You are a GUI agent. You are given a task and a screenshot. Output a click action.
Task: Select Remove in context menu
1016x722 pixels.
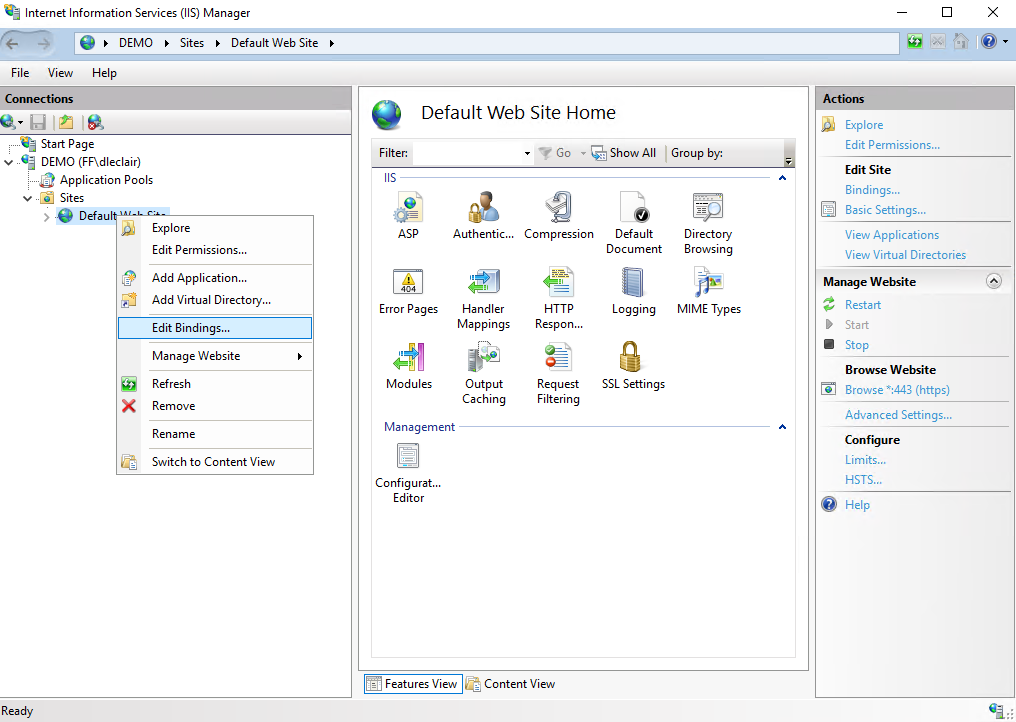(x=214, y=406)
